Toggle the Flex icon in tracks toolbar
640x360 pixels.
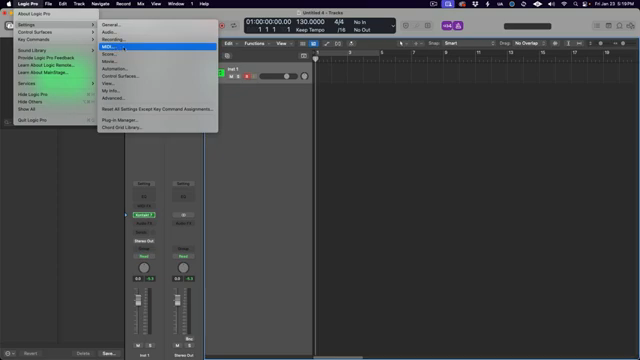338,43
